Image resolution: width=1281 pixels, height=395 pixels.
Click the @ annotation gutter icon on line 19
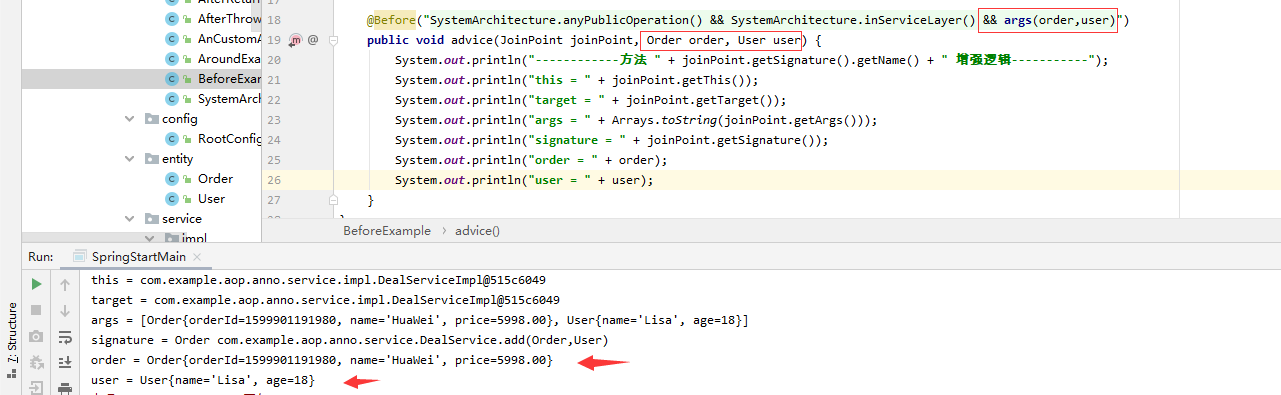313,40
